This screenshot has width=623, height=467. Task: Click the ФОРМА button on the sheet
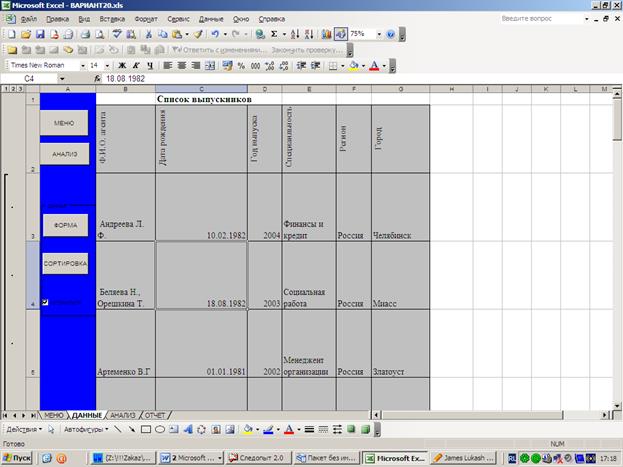(66, 225)
